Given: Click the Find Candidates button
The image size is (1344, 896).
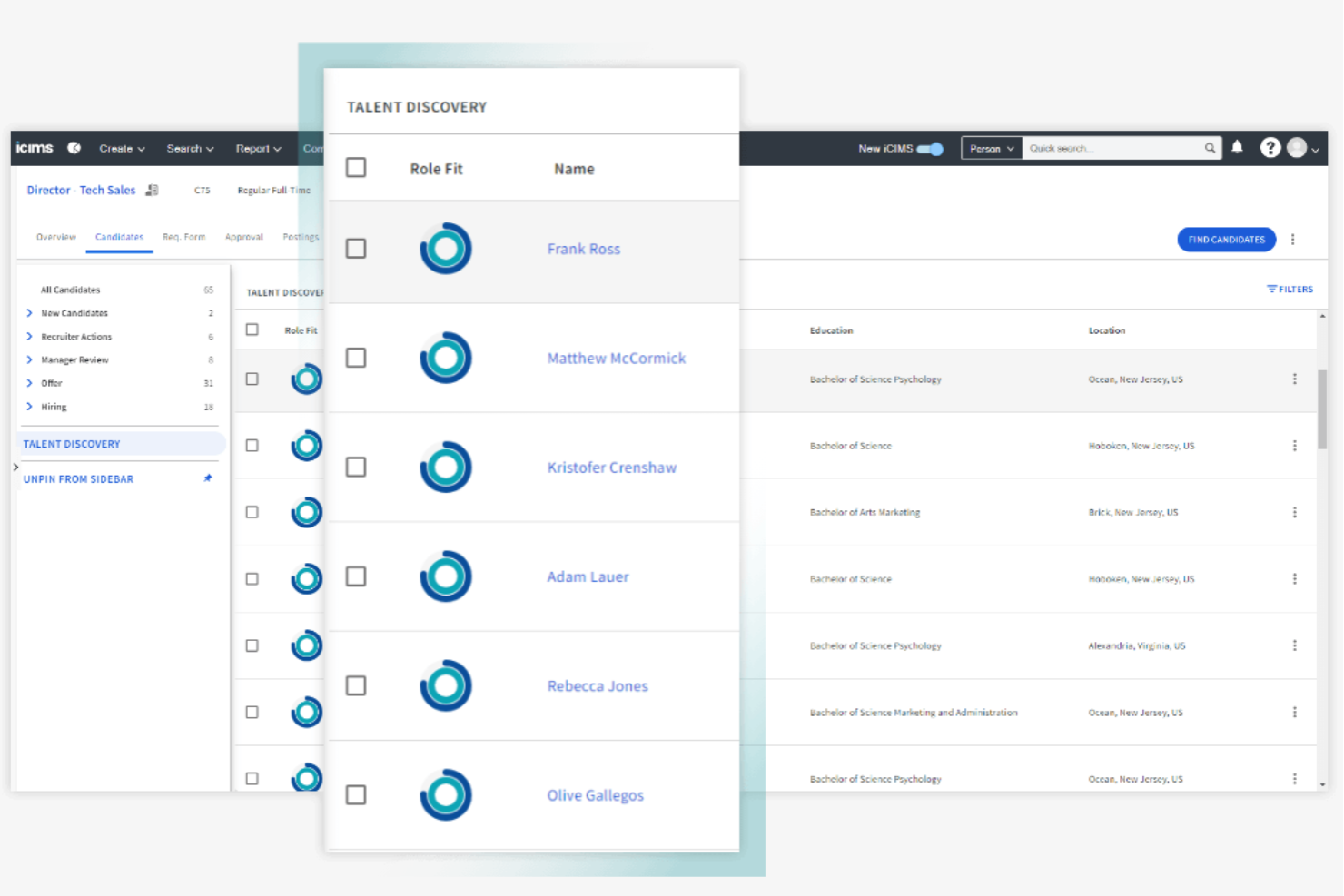Looking at the screenshot, I should [1226, 239].
